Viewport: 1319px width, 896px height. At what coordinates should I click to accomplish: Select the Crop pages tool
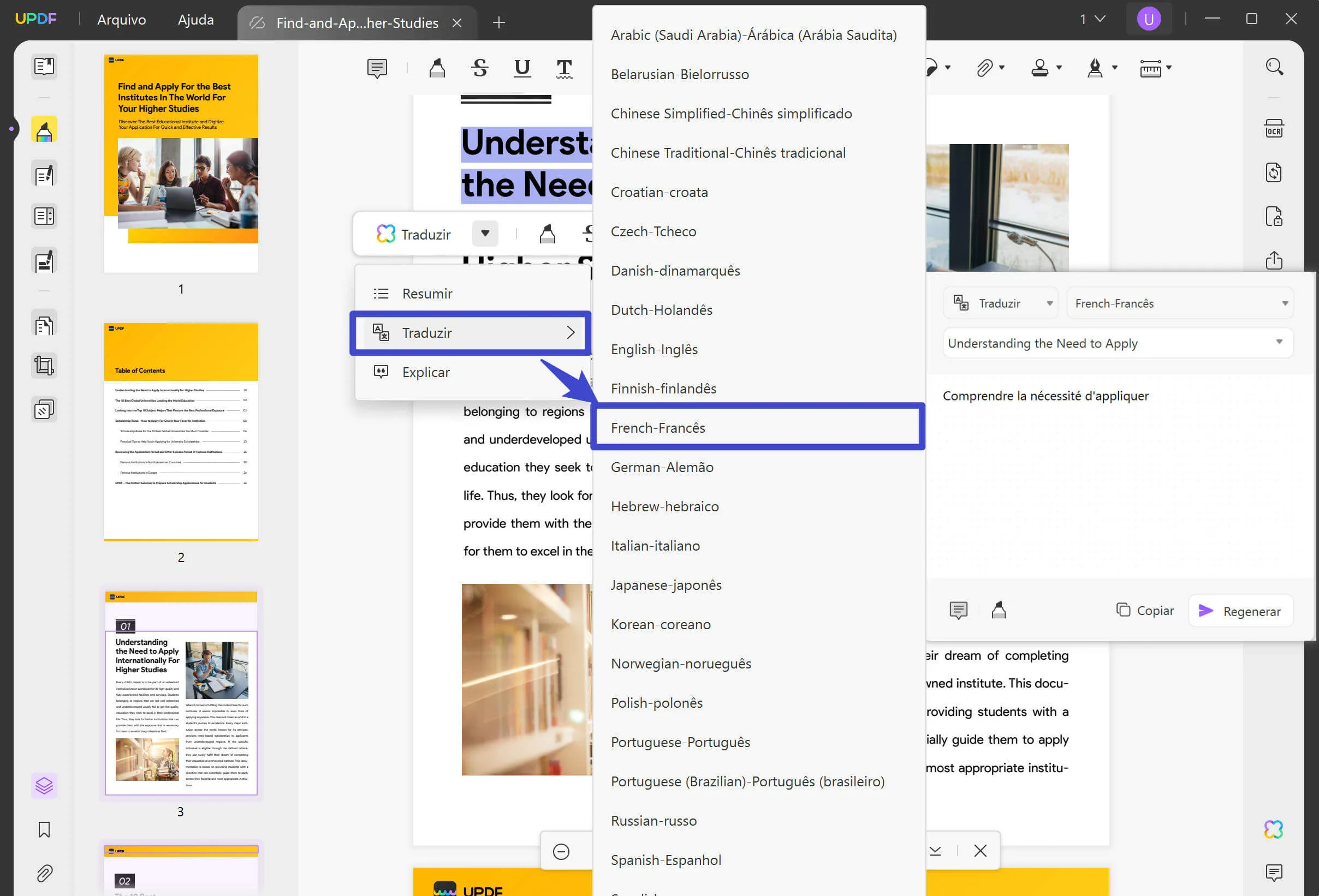coord(44,366)
